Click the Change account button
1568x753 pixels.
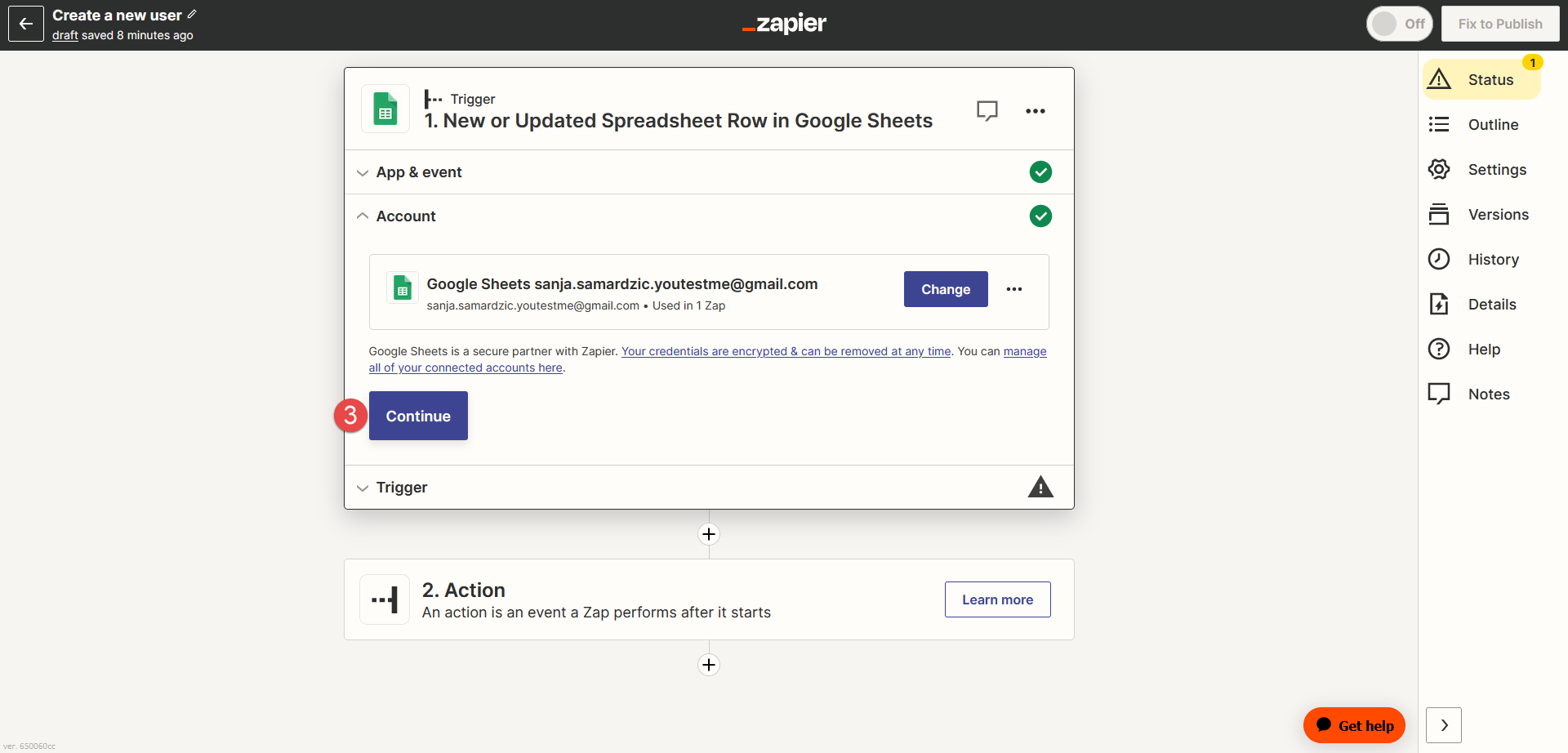(946, 289)
